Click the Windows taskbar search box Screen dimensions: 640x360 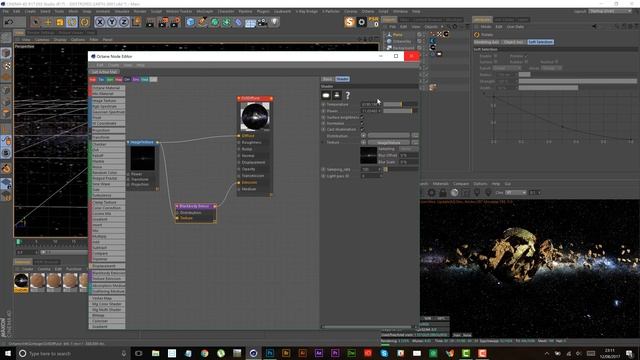pos(71,353)
